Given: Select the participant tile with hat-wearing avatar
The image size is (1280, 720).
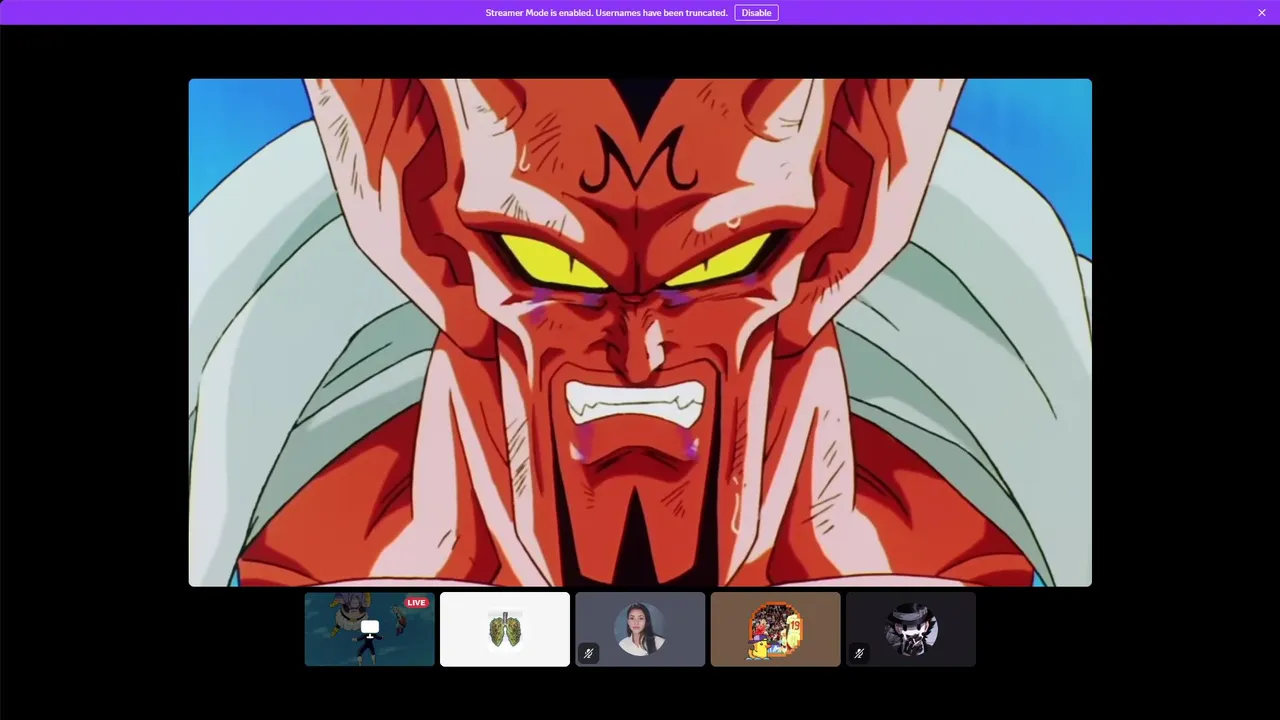Looking at the screenshot, I should pyautogui.click(x=910, y=629).
